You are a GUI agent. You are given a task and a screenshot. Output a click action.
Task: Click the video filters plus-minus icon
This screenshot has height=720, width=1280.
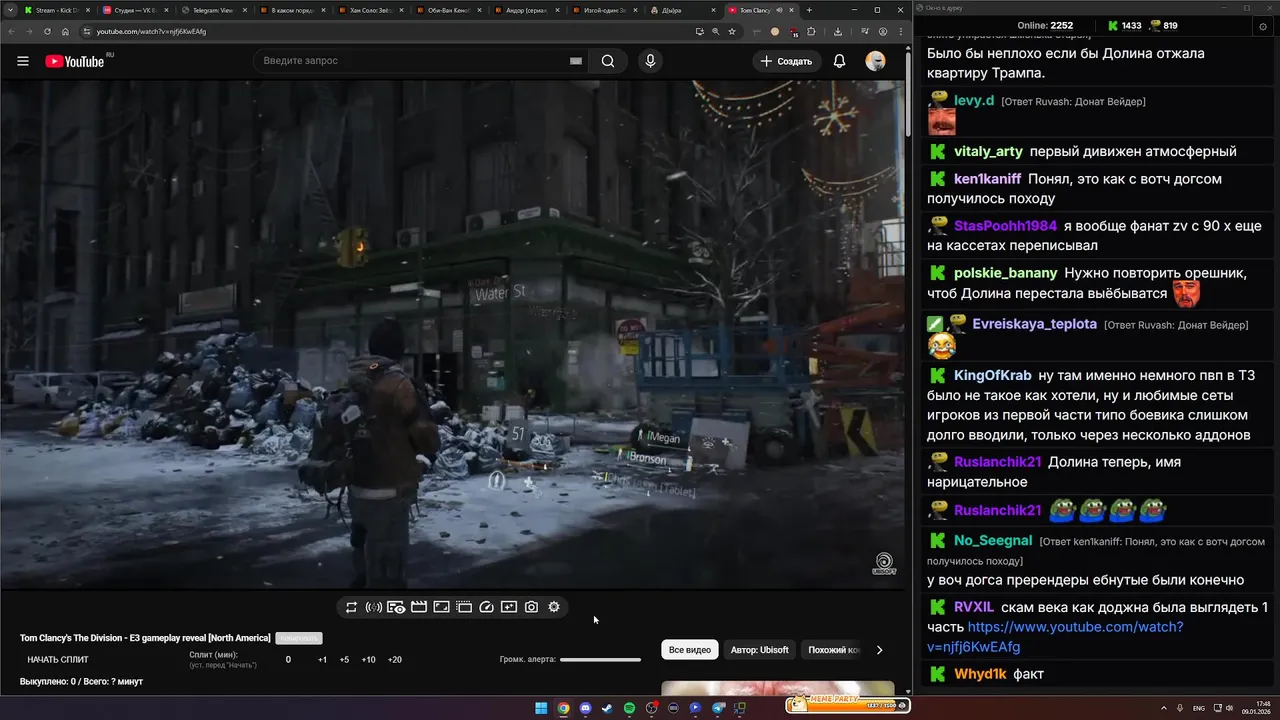pyautogui.click(x=509, y=607)
